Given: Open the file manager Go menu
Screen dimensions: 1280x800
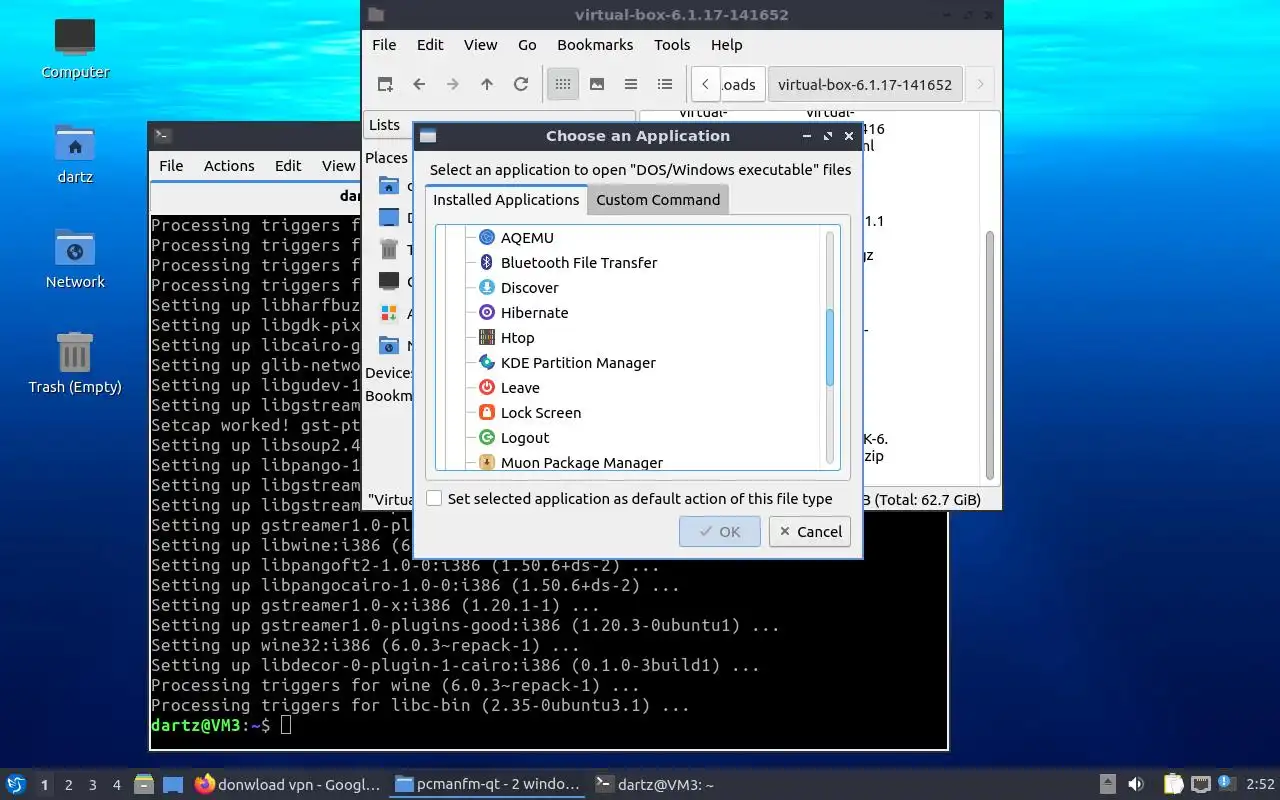Looking at the screenshot, I should pos(527,45).
